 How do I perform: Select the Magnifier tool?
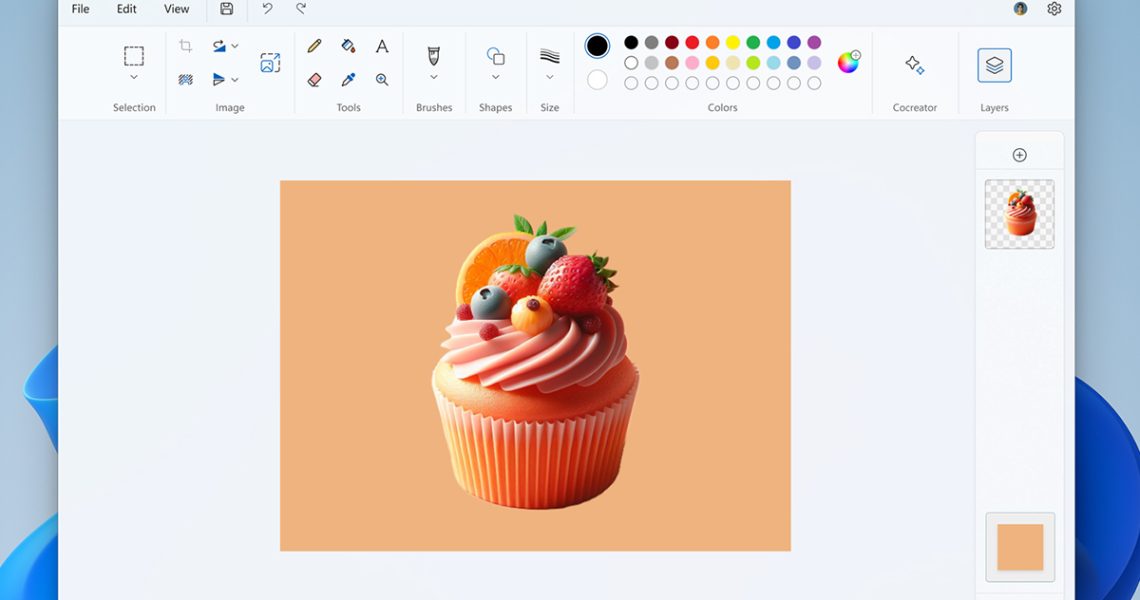pyautogui.click(x=382, y=79)
